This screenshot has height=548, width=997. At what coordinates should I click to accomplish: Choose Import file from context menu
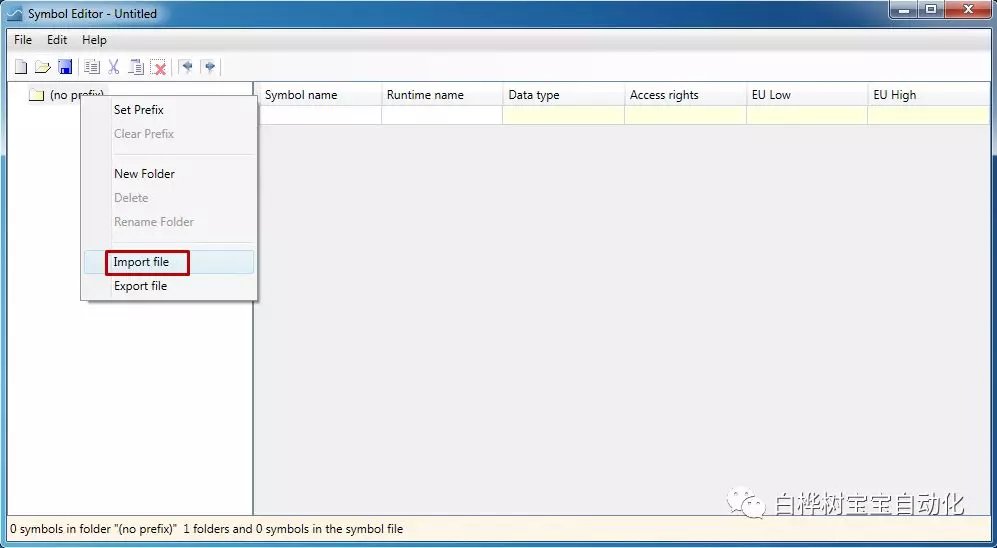pyautogui.click(x=141, y=262)
